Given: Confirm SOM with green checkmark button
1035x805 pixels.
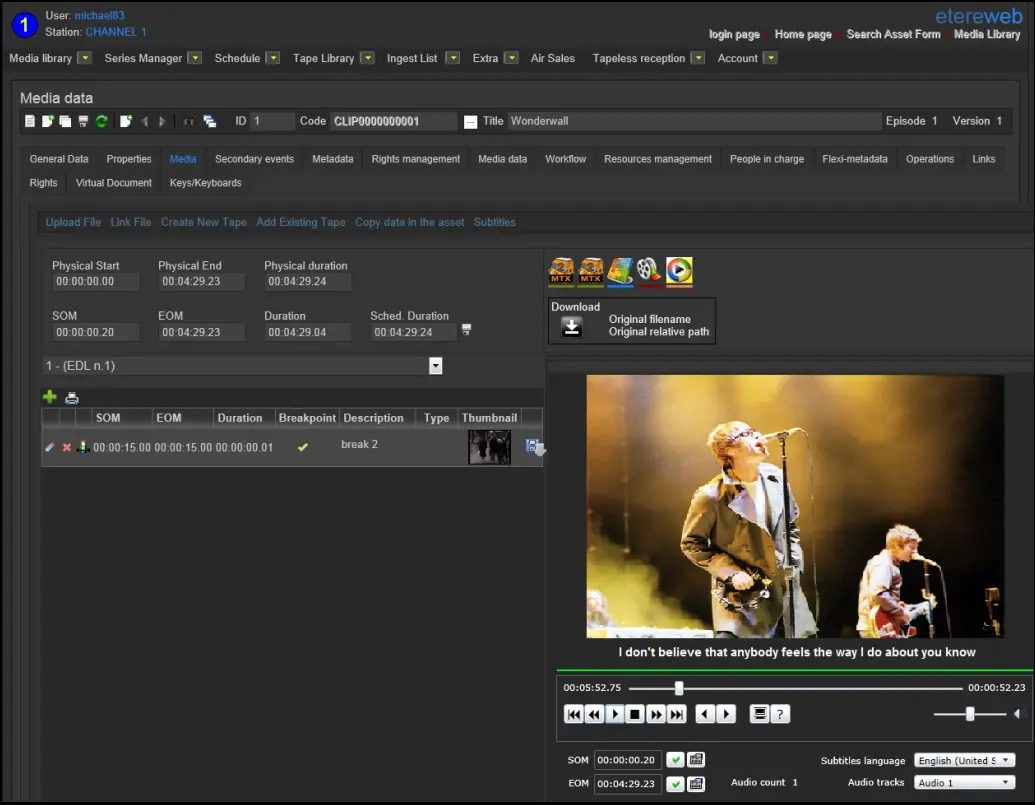Looking at the screenshot, I should click(x=675, y=760).
